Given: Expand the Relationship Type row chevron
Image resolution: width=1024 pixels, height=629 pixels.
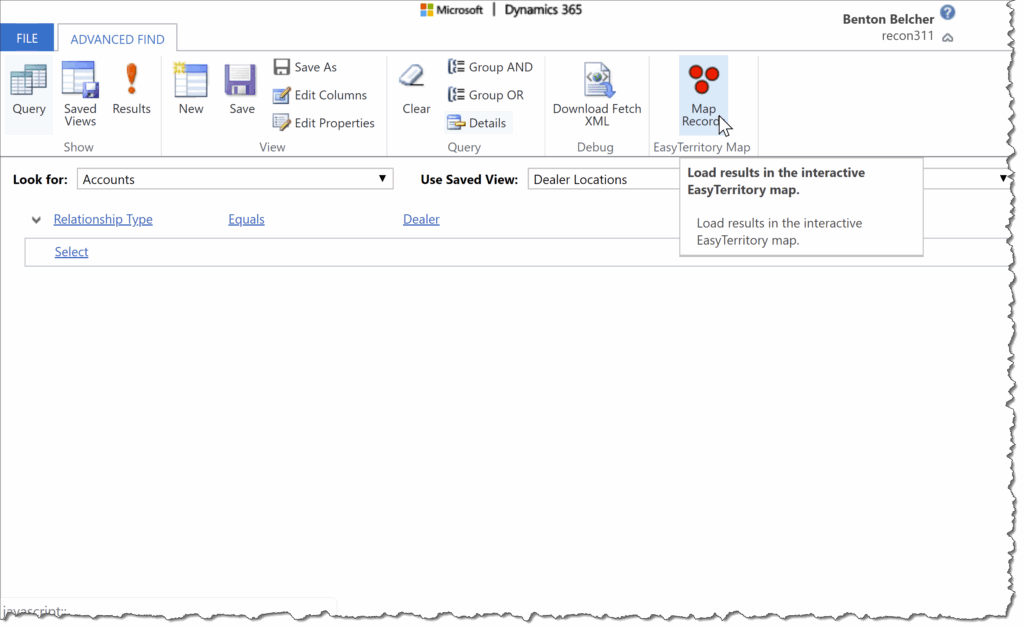Looking at the screenshot, I should (x=37, y=220).
